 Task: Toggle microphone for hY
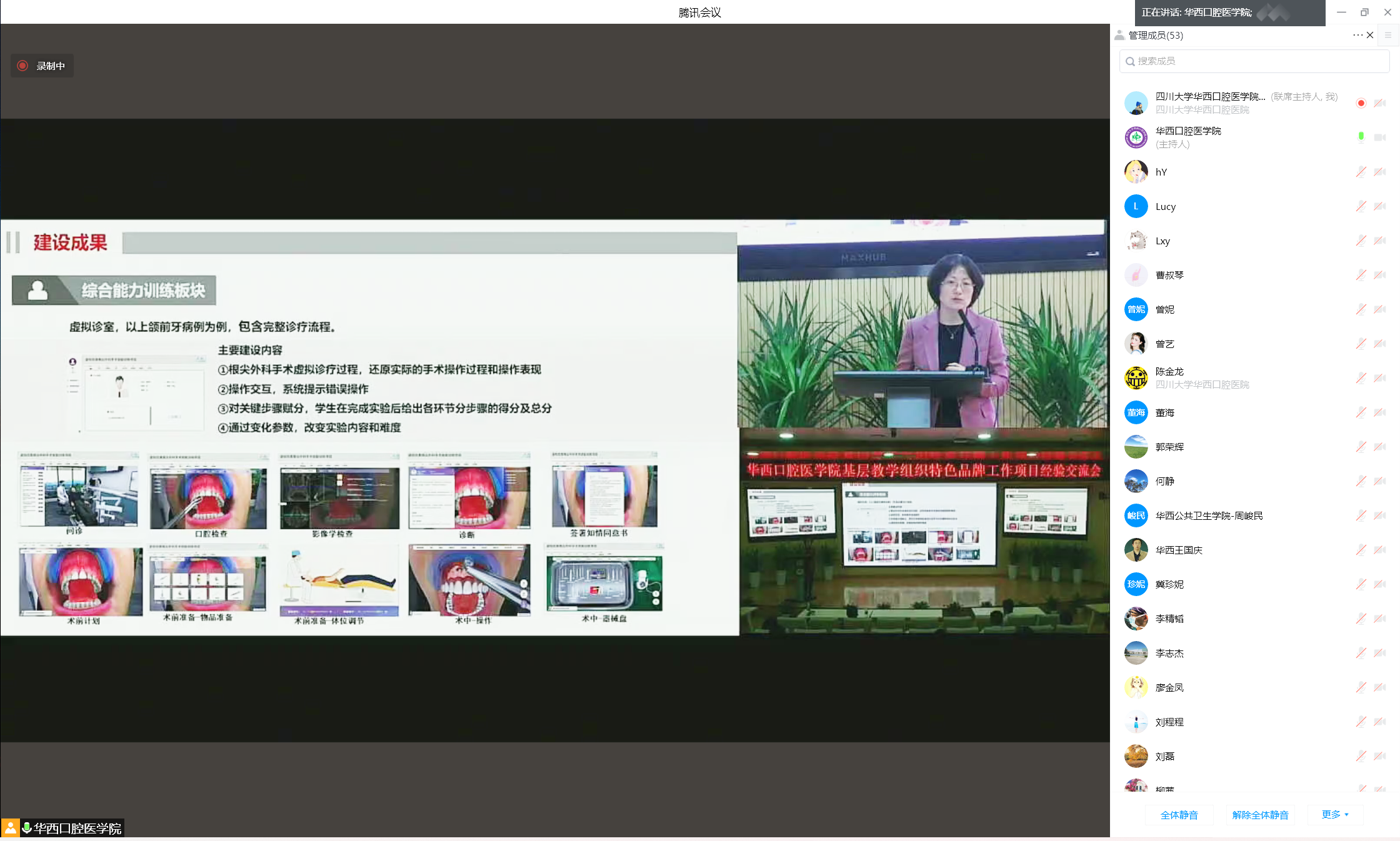point(1361,172)
